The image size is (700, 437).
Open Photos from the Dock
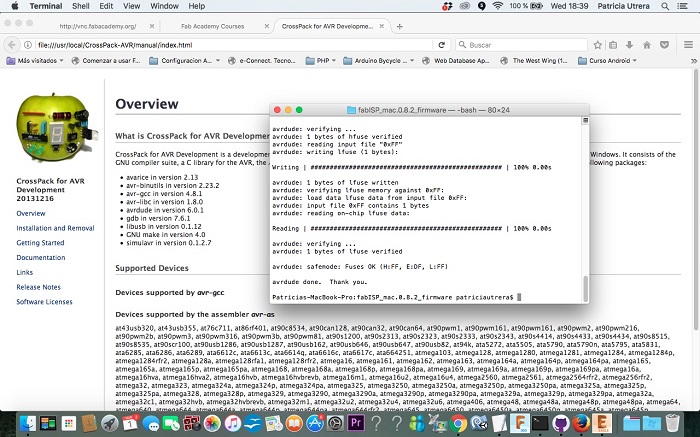(212, 423)
